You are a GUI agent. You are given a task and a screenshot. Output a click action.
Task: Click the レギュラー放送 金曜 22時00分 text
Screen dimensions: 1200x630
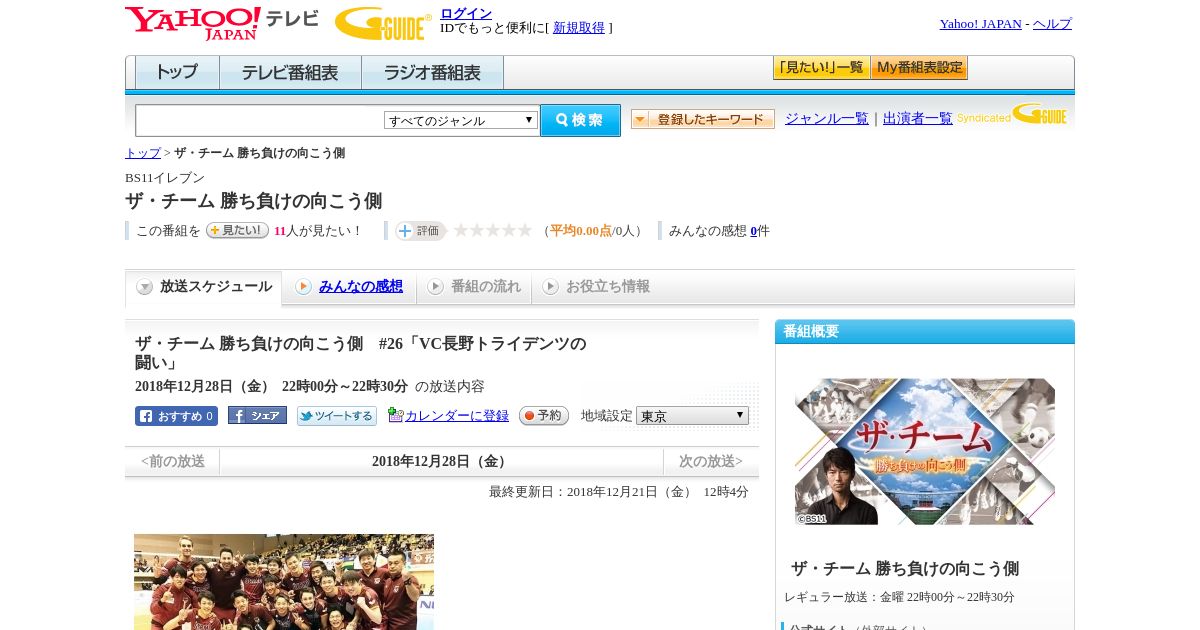tap(899, 597)
